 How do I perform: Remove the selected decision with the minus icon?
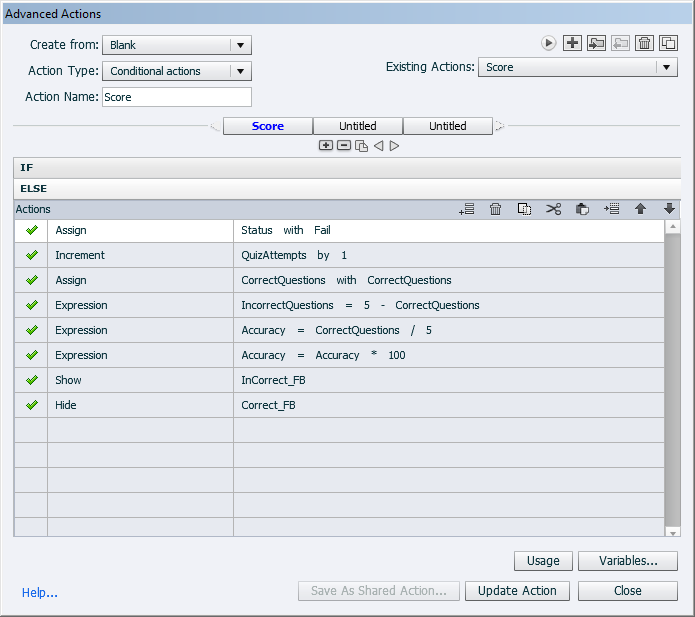(x=343, y=146)
